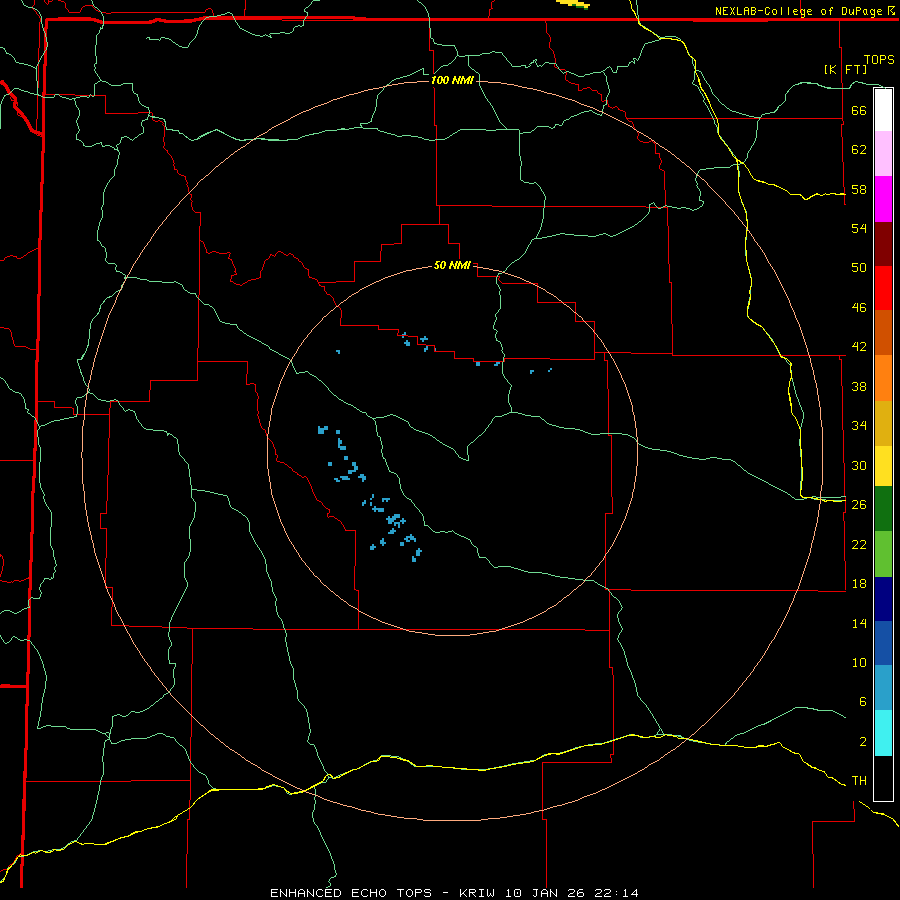Click the white color band above 66
Image resolution: width=900 pixels, height=900 pixels.
(x=883, y=110)
